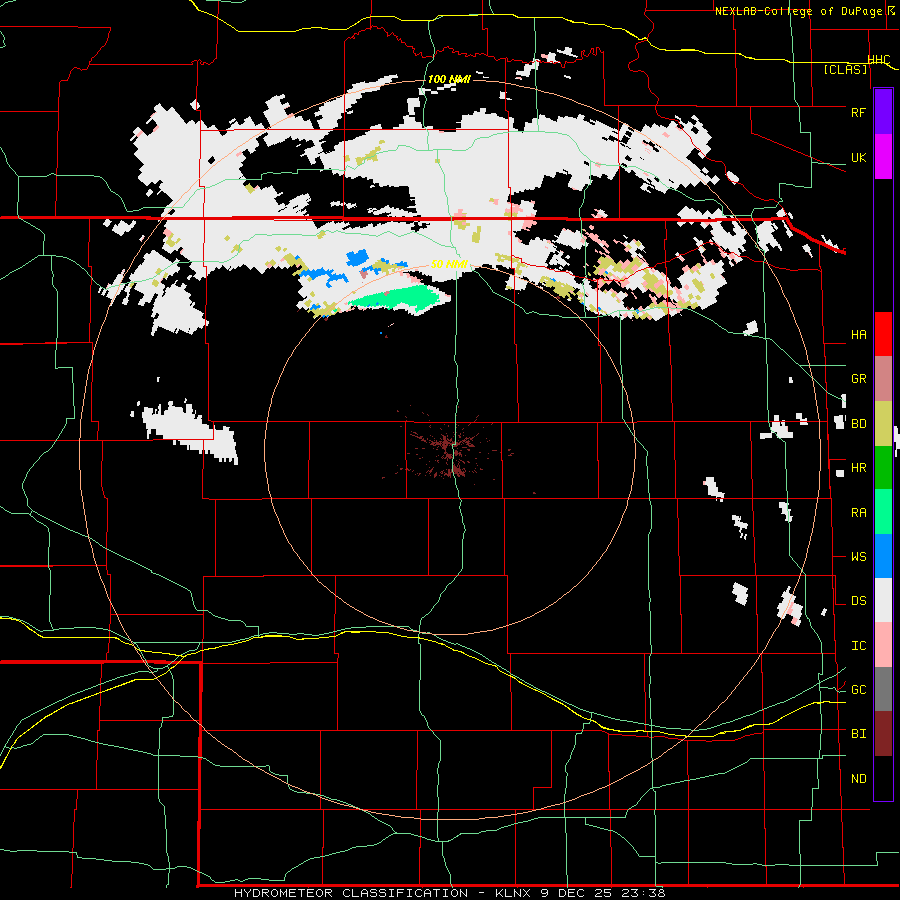This screenshot has height=900, width=900.
Task: Click the HA legend label
Action: tap(858, 334)
